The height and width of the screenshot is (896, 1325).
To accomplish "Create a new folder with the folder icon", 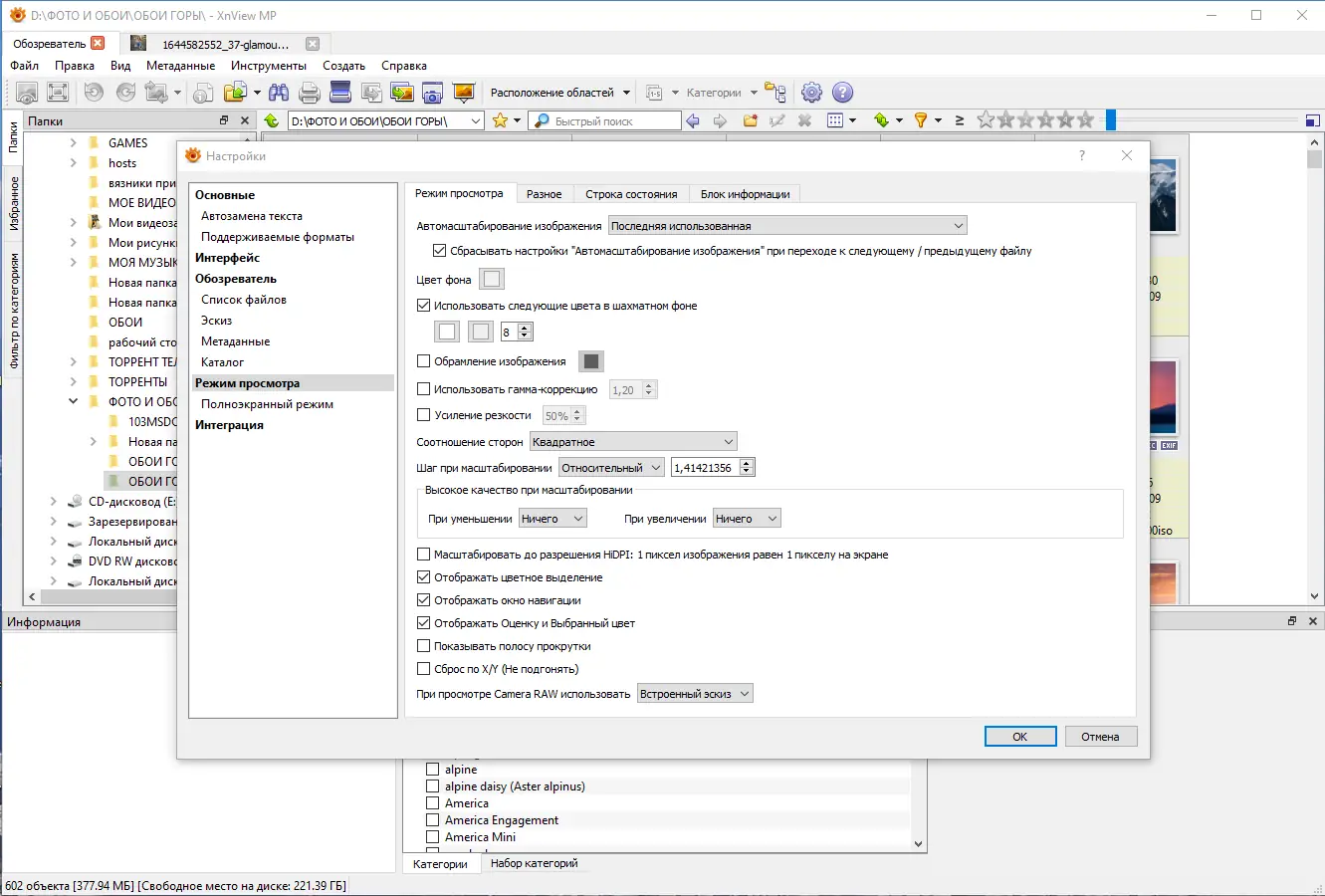I will tap(751, 120).
